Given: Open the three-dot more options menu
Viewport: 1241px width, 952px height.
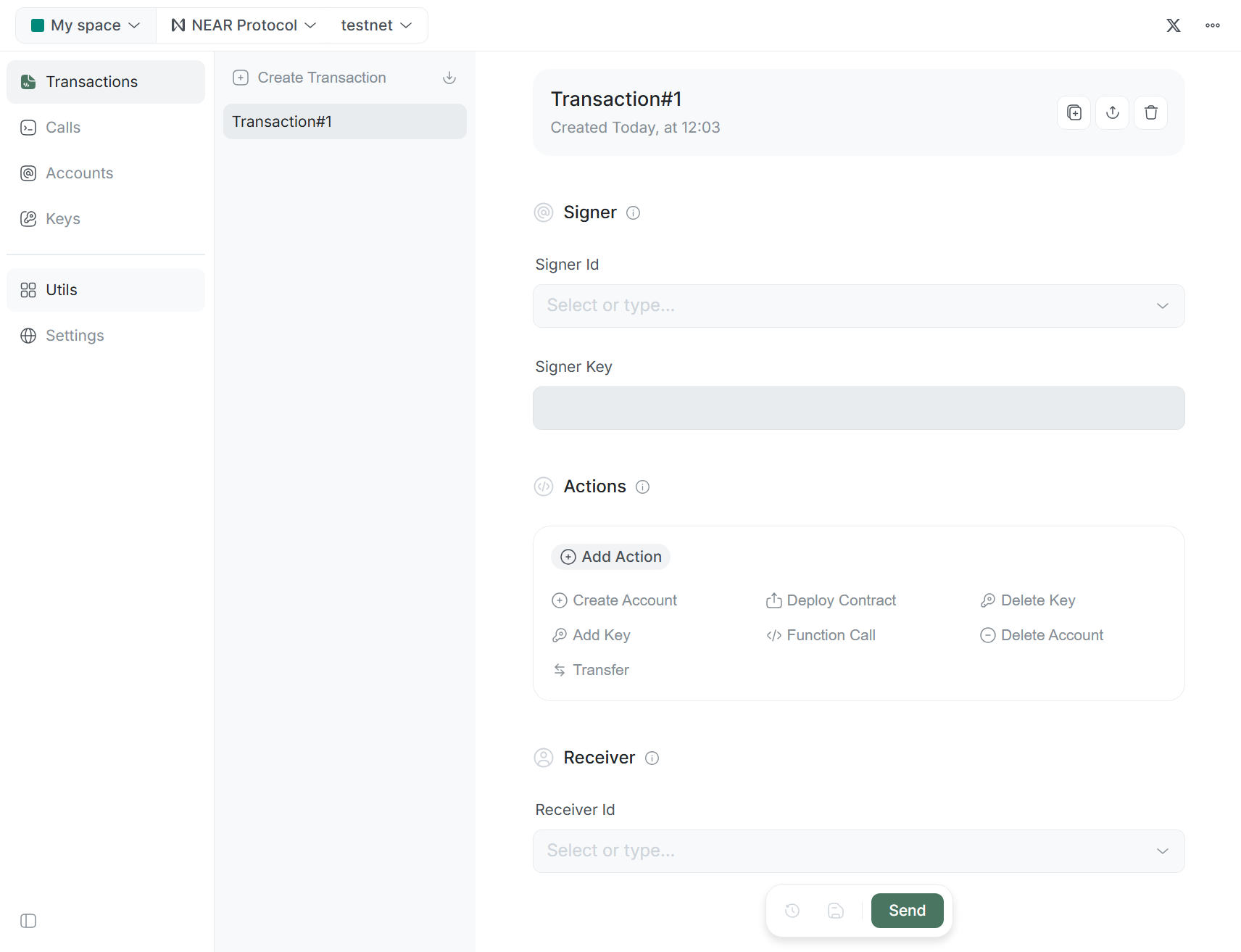Looking at the screenshot, I should tap(1212, 25).
